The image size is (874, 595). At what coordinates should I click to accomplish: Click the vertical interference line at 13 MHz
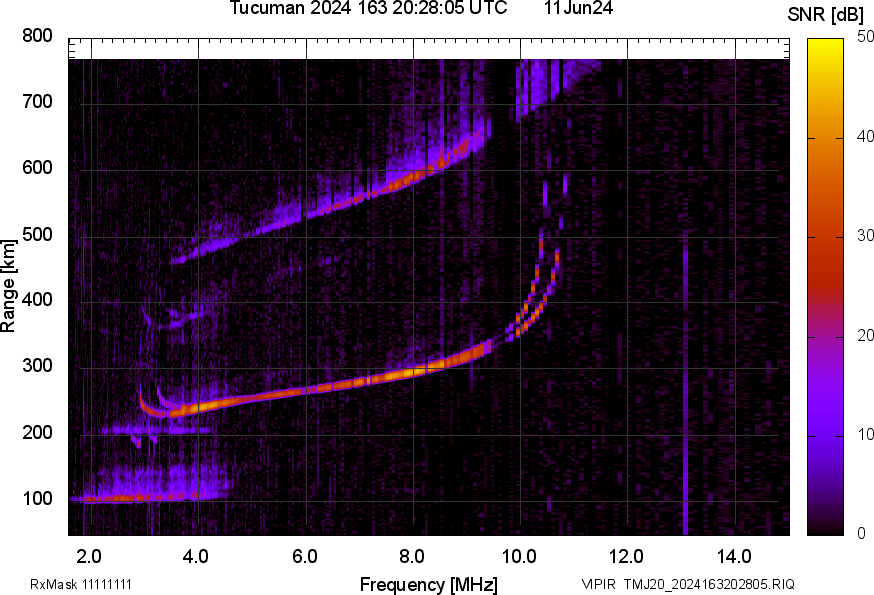tap(685, 385)
